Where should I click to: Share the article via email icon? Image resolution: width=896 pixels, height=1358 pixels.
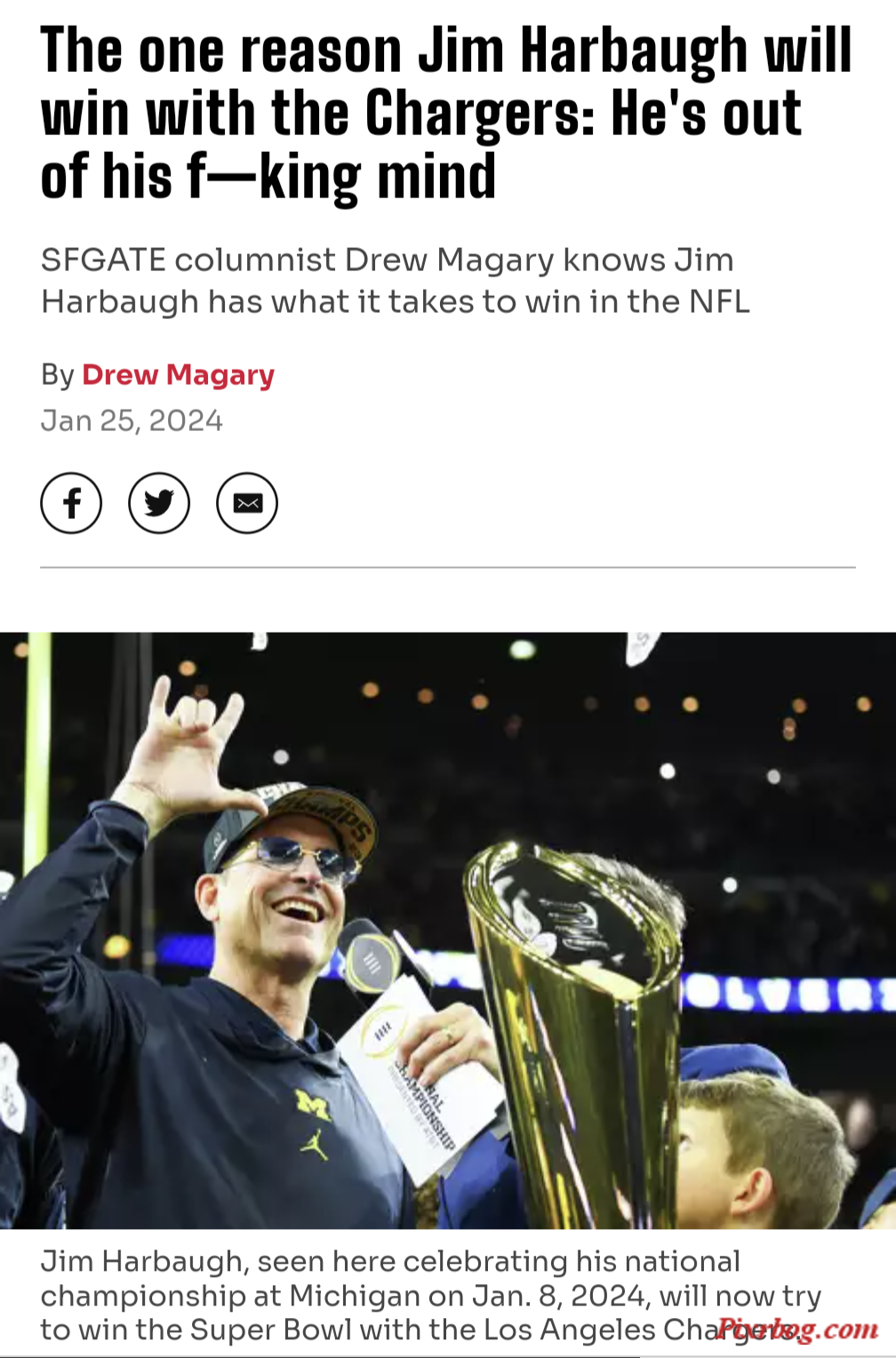click(247, 503)
